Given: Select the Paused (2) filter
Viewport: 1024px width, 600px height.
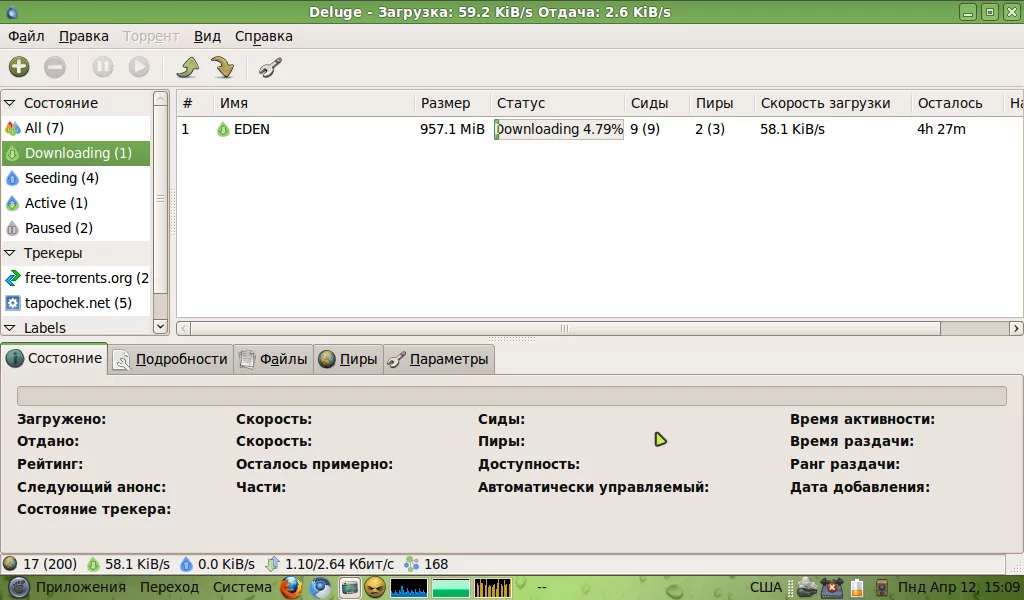Looking at the screenshot, I should (x=76, y=228).
